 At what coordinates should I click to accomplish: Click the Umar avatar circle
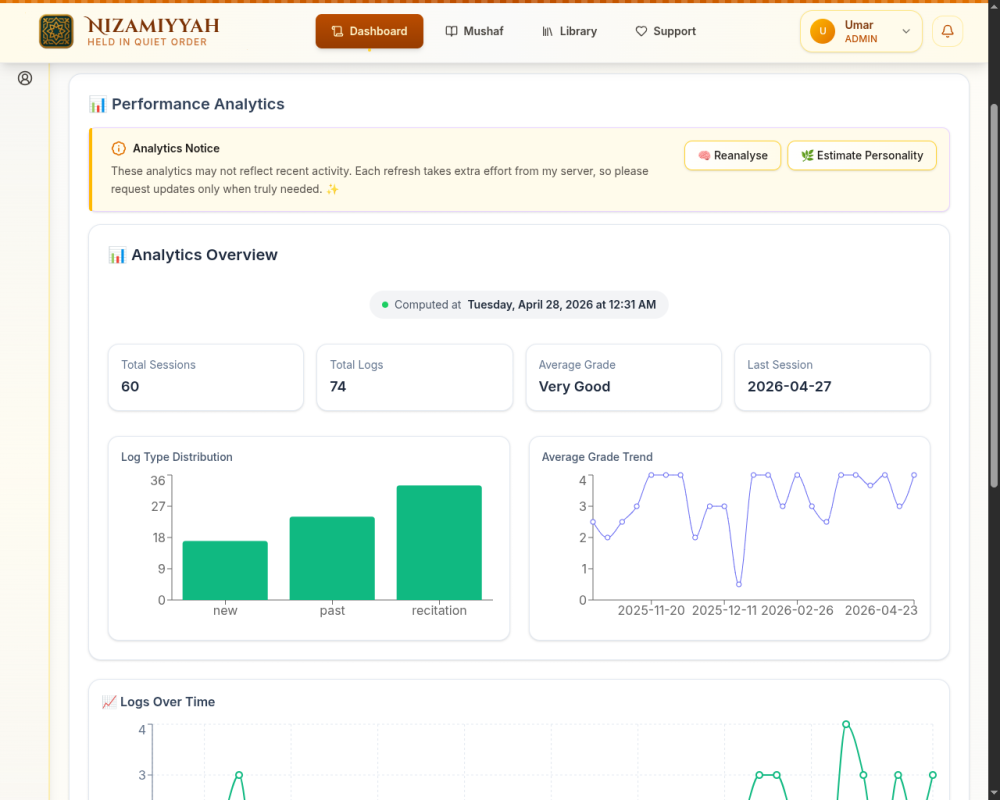click(822, 31)
